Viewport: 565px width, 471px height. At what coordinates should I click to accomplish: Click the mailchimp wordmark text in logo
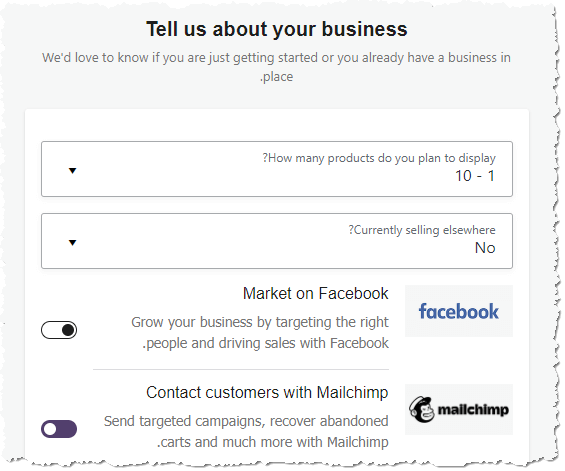click(x=473, y=410)
